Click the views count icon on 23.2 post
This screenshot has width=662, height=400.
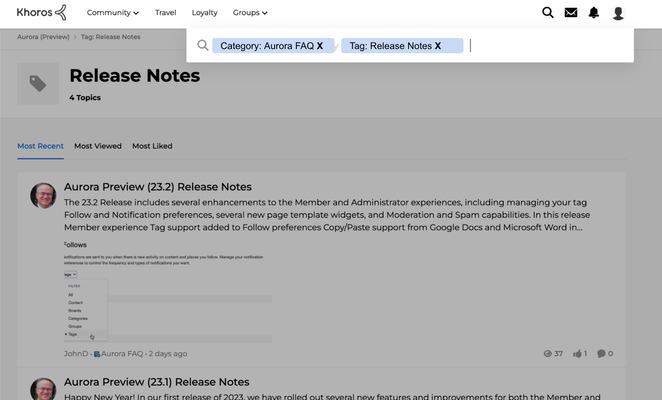coord(548,354)
